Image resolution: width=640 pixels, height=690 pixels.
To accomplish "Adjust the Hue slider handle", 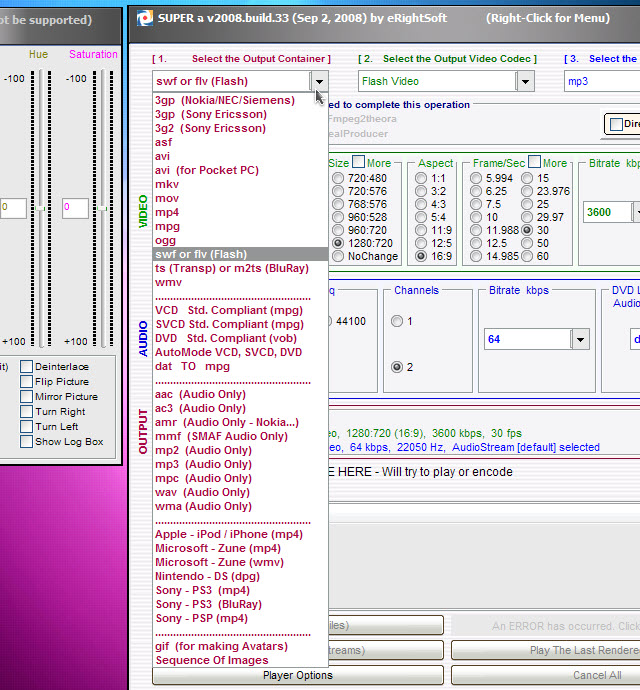I will tap(40, 208).
